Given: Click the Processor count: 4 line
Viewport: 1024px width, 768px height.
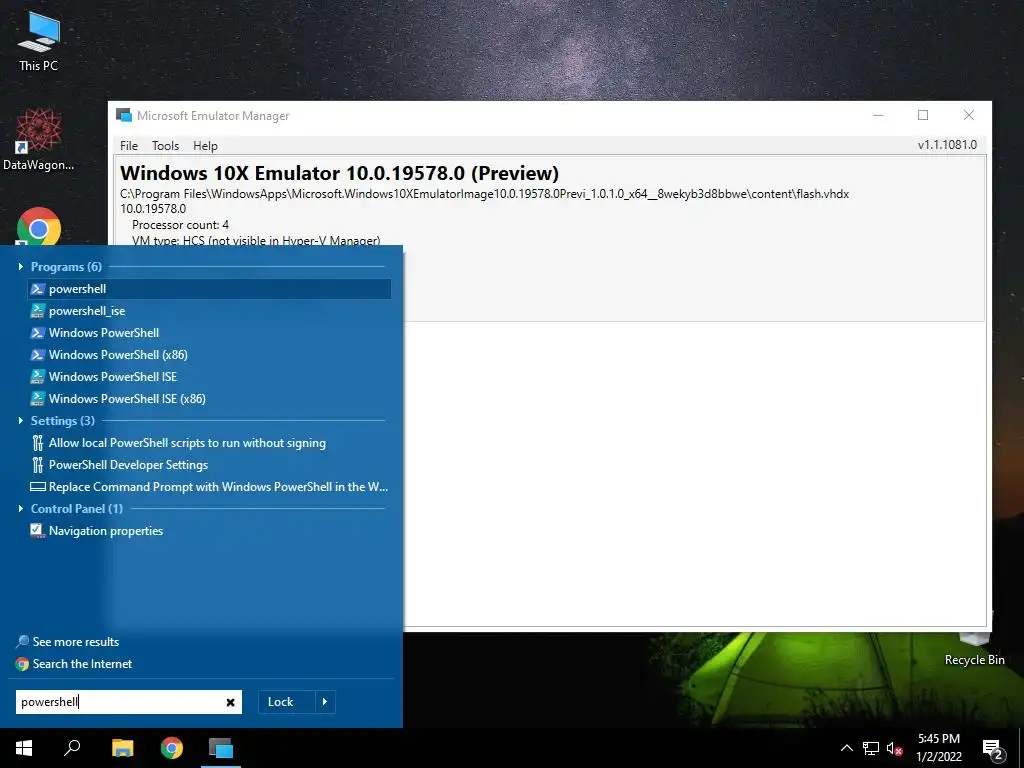Looking at the screenshot, I should [x=180, y=225].
